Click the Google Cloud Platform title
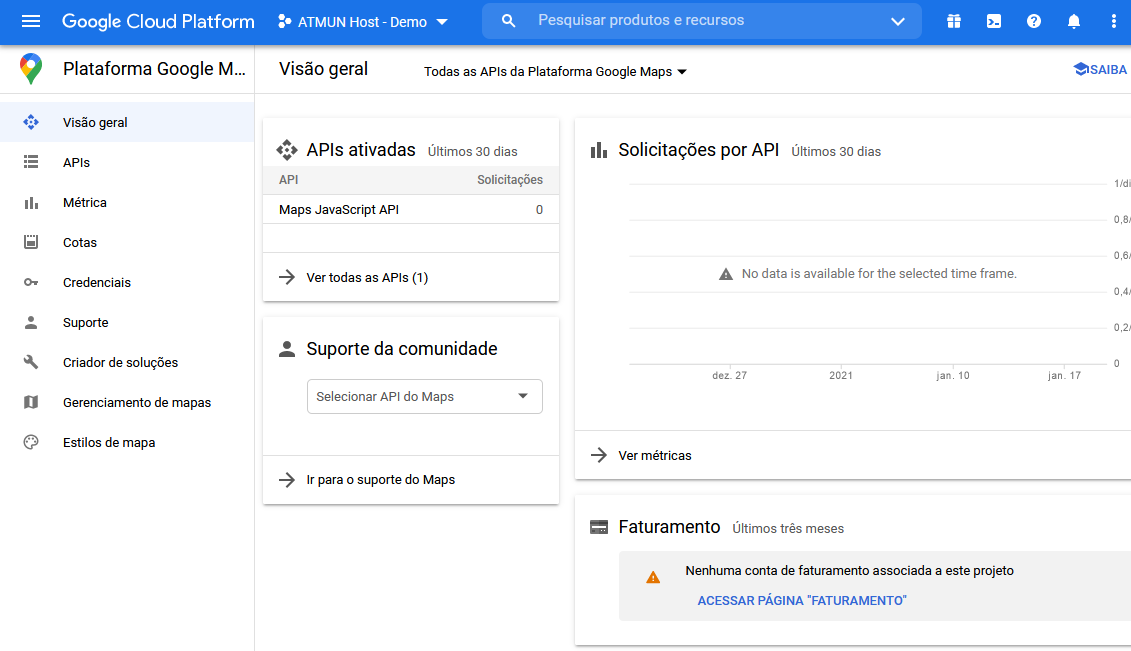Viewport: 1131px width, 651px height. click(x=158, y=22)
